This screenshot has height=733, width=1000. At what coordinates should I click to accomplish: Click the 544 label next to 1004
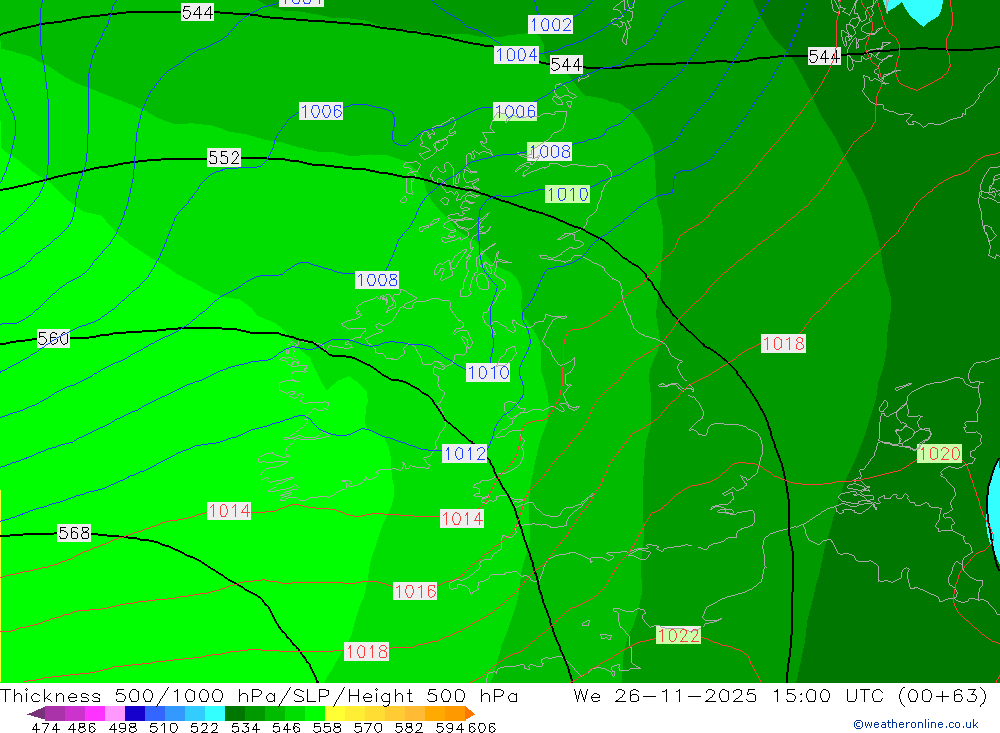click(x=566, y=64)
